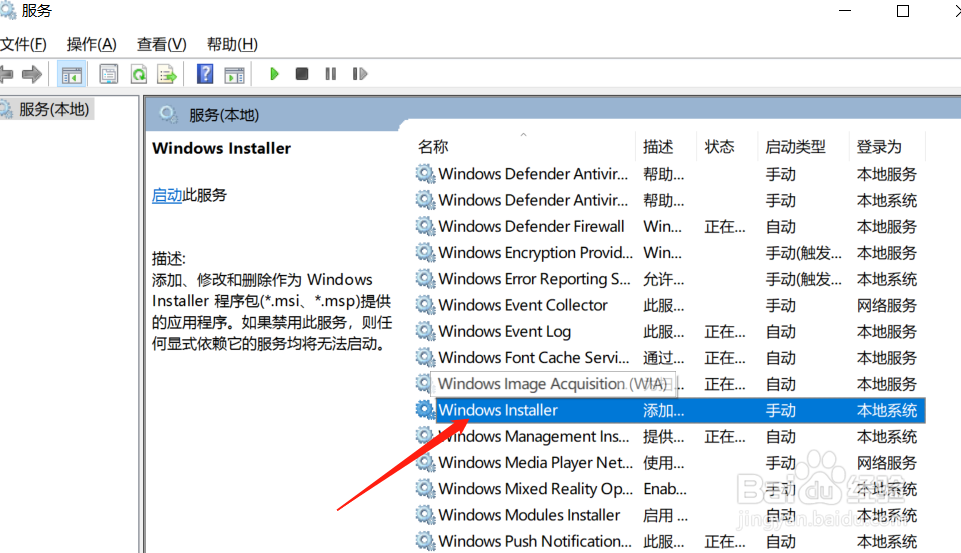
Task: Click 正在... status of Windows Event Log
Action: [725, 332]
